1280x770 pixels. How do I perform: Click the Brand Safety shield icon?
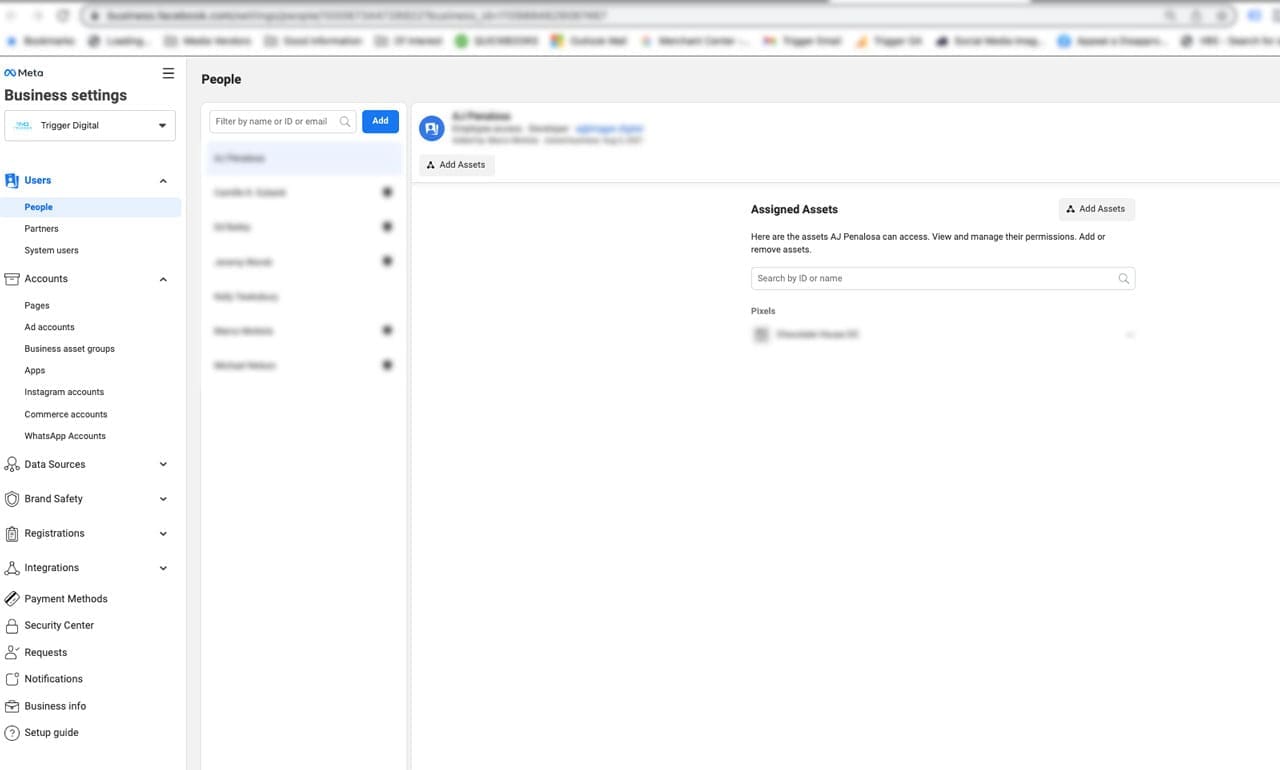[x=11, y=498]
